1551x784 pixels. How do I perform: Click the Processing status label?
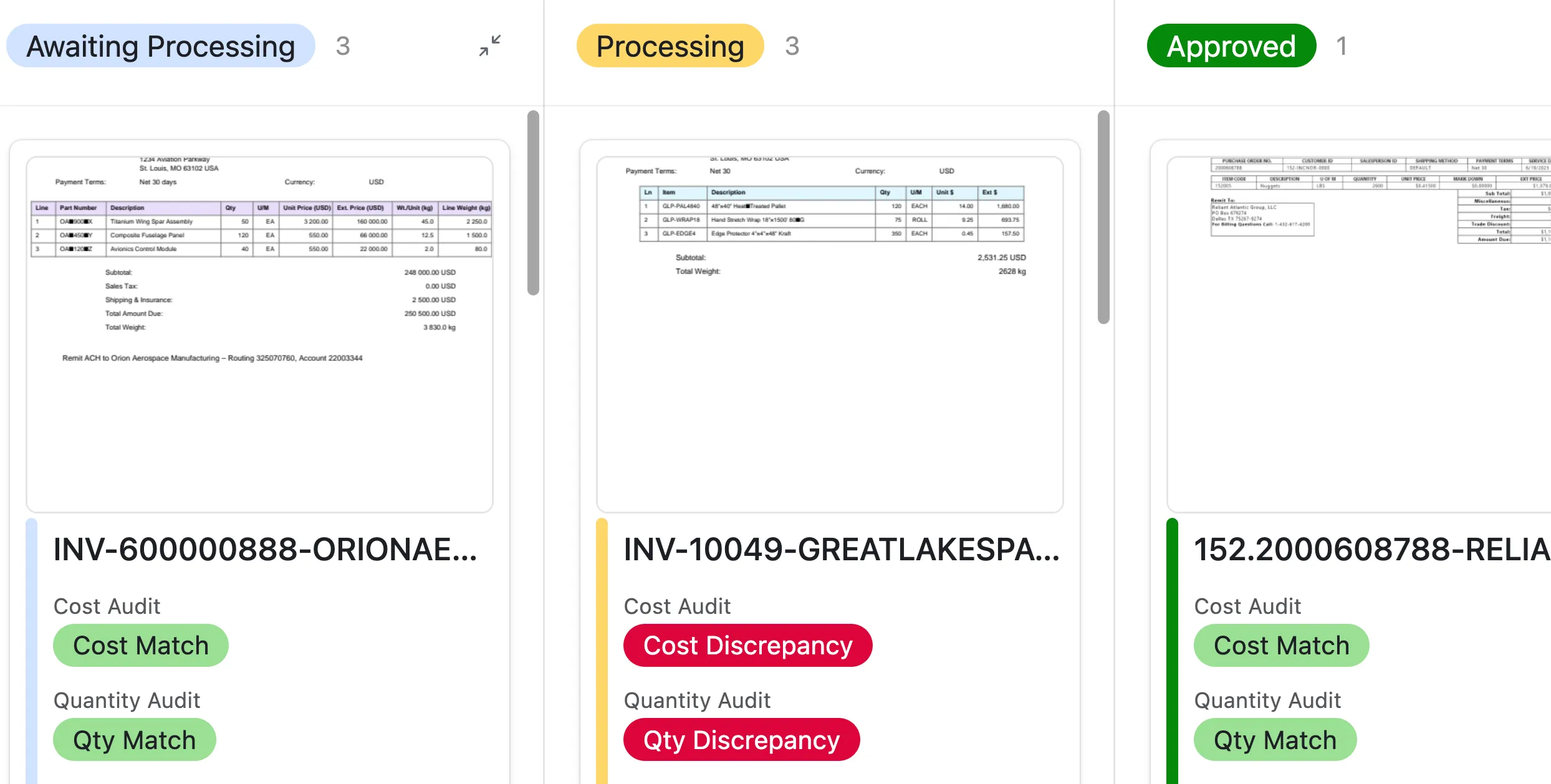click(670, 46)
